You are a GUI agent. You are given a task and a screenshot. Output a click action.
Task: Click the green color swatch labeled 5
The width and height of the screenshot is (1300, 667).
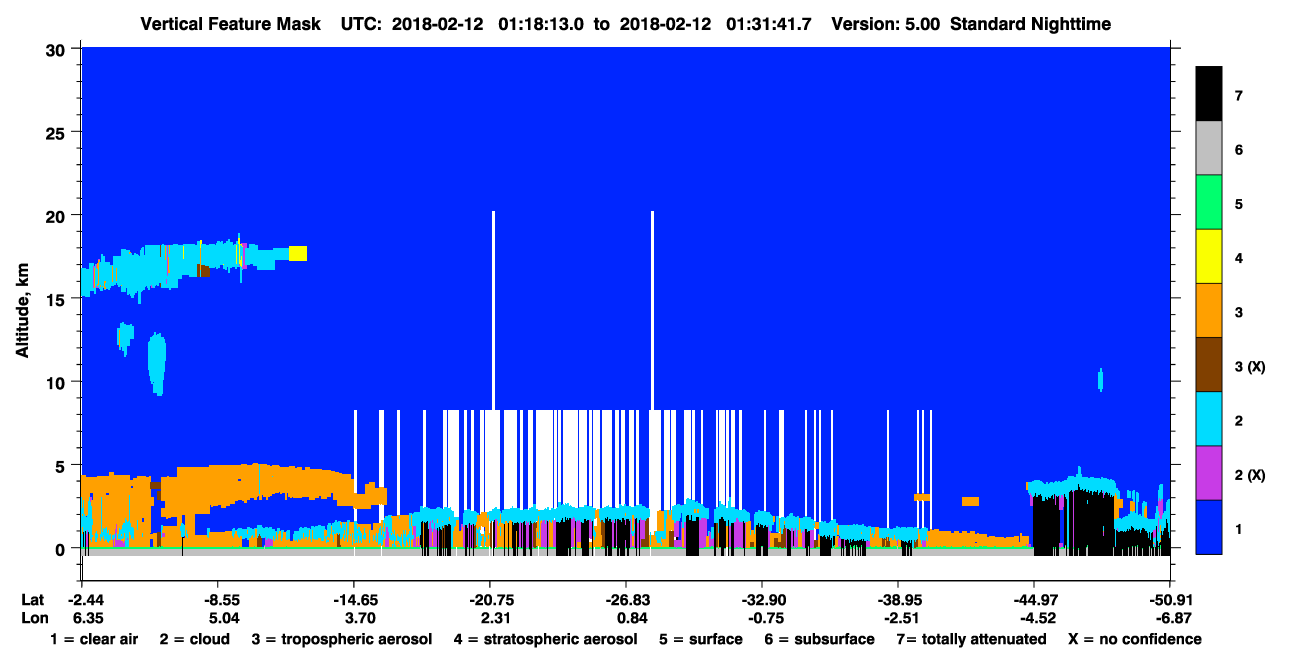[1209, 203]
